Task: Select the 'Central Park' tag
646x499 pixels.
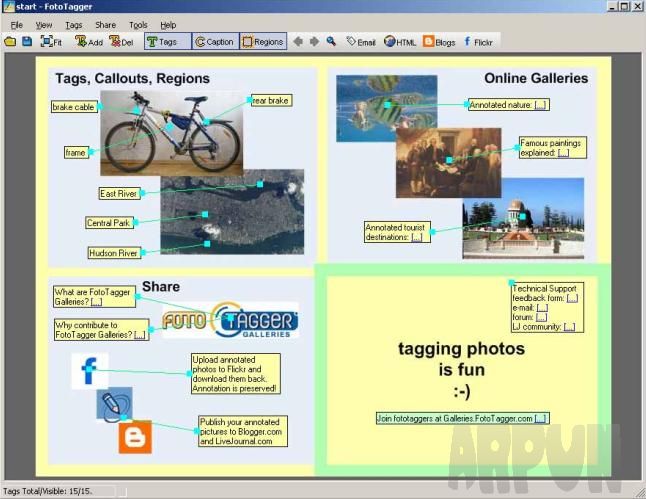Action: pyautogui.click(x=110, y=223)
